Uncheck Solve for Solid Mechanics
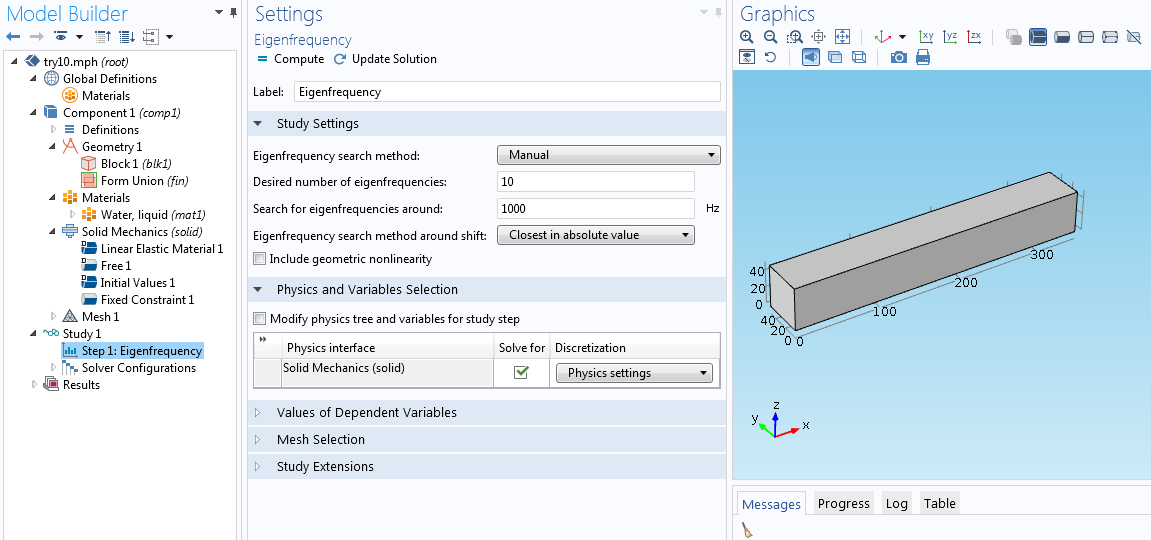The width and height of the screenshot is (1151, 540). tap(521, 373)
